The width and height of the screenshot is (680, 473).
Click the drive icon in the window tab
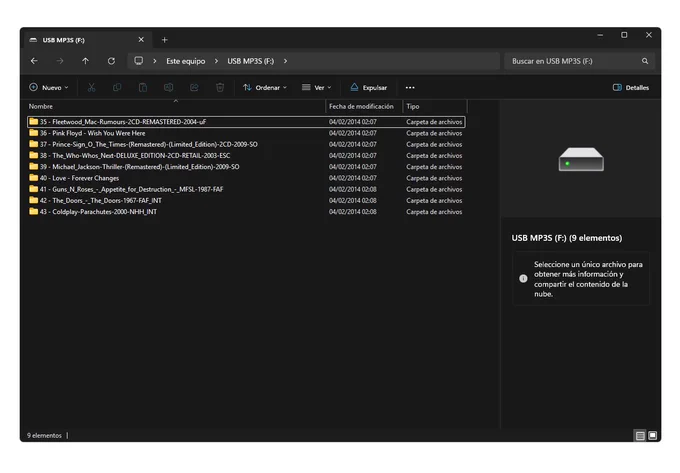(x=33, y=40)
